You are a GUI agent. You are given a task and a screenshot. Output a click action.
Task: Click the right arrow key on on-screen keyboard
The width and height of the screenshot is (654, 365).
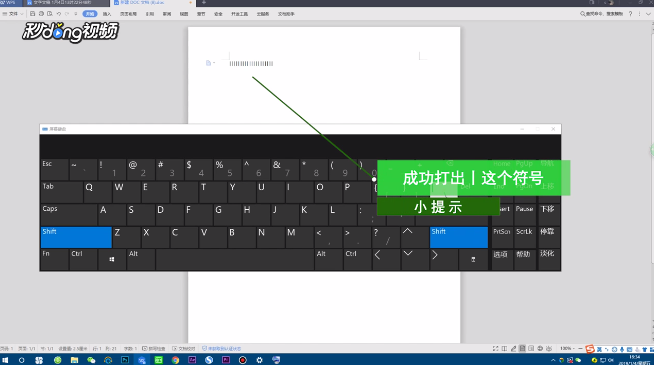(443, 259)
